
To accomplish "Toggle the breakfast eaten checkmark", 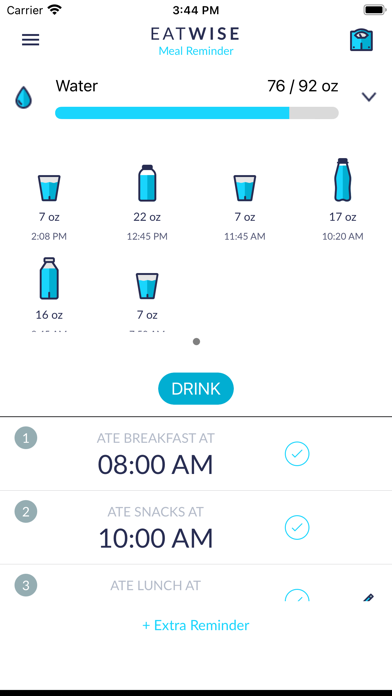I will pos(297,454).
